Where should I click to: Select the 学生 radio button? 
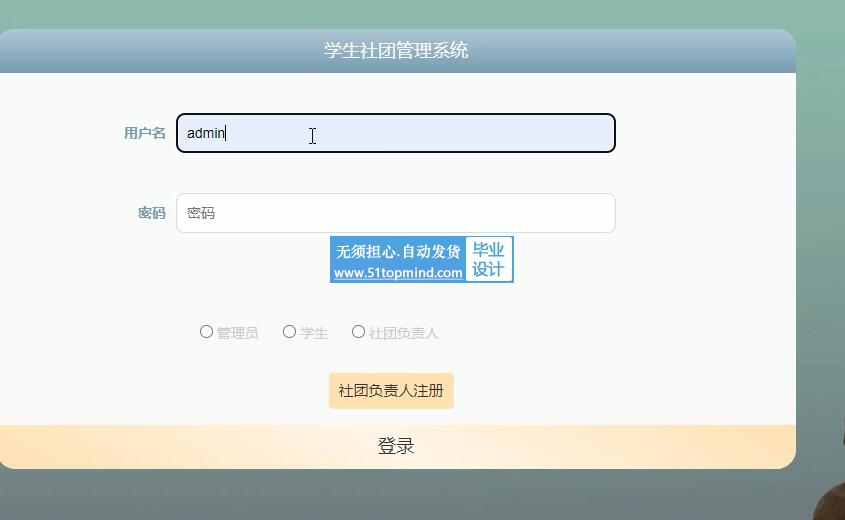click(x=289, y=331)
